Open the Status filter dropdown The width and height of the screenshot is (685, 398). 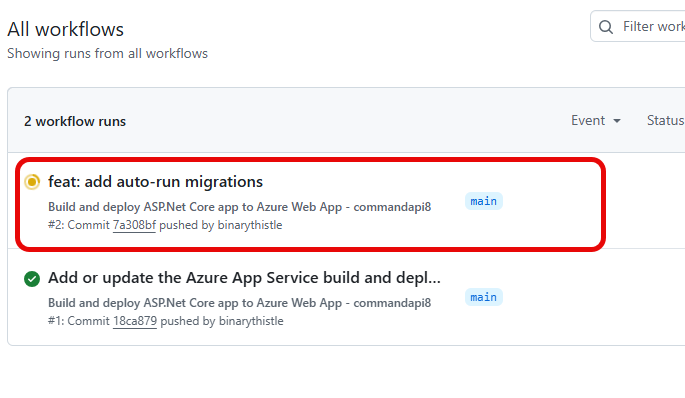click(666, 121)
